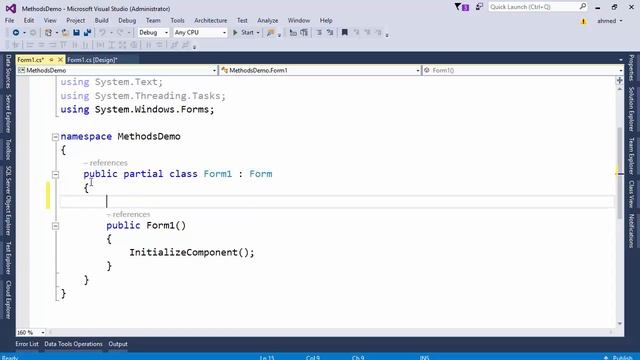Open the Tools menu
The image size is (640, 360).
[x=177, y=20]
